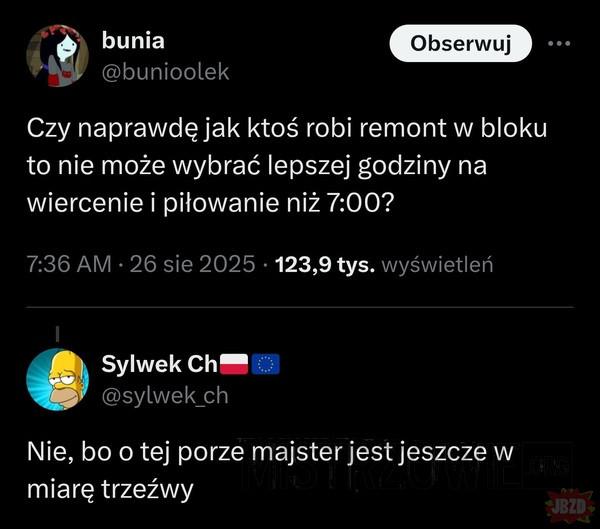Follow bunia with the Obserwuj button

click(x=461, y=43)
